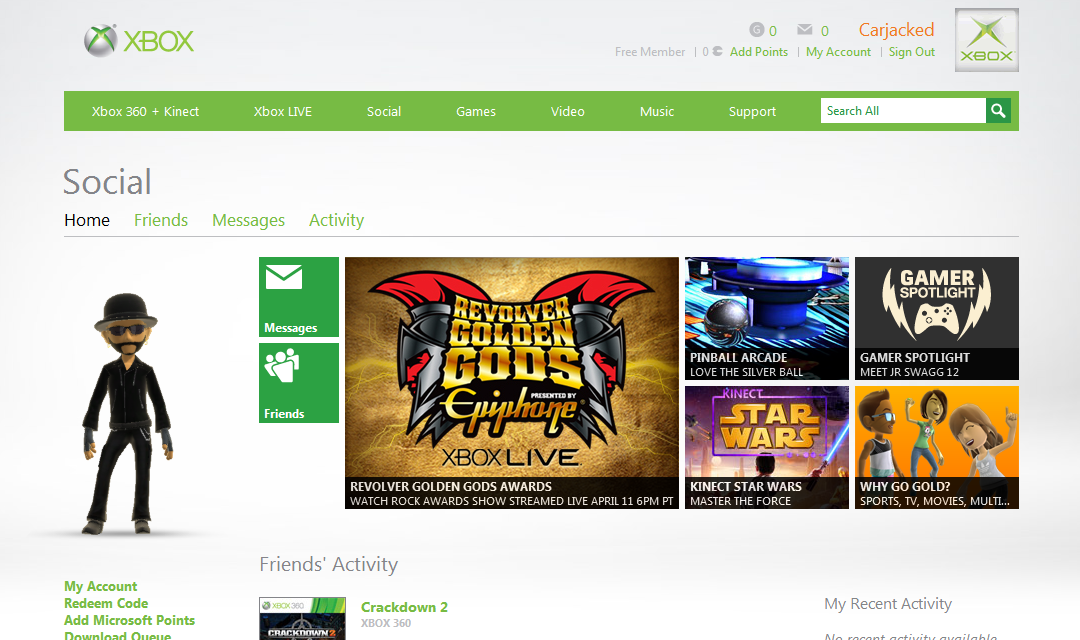This screenshot has height=640, width=1080.
Task: Click the Friends' Activity heading
Action: tap(329, 564)
